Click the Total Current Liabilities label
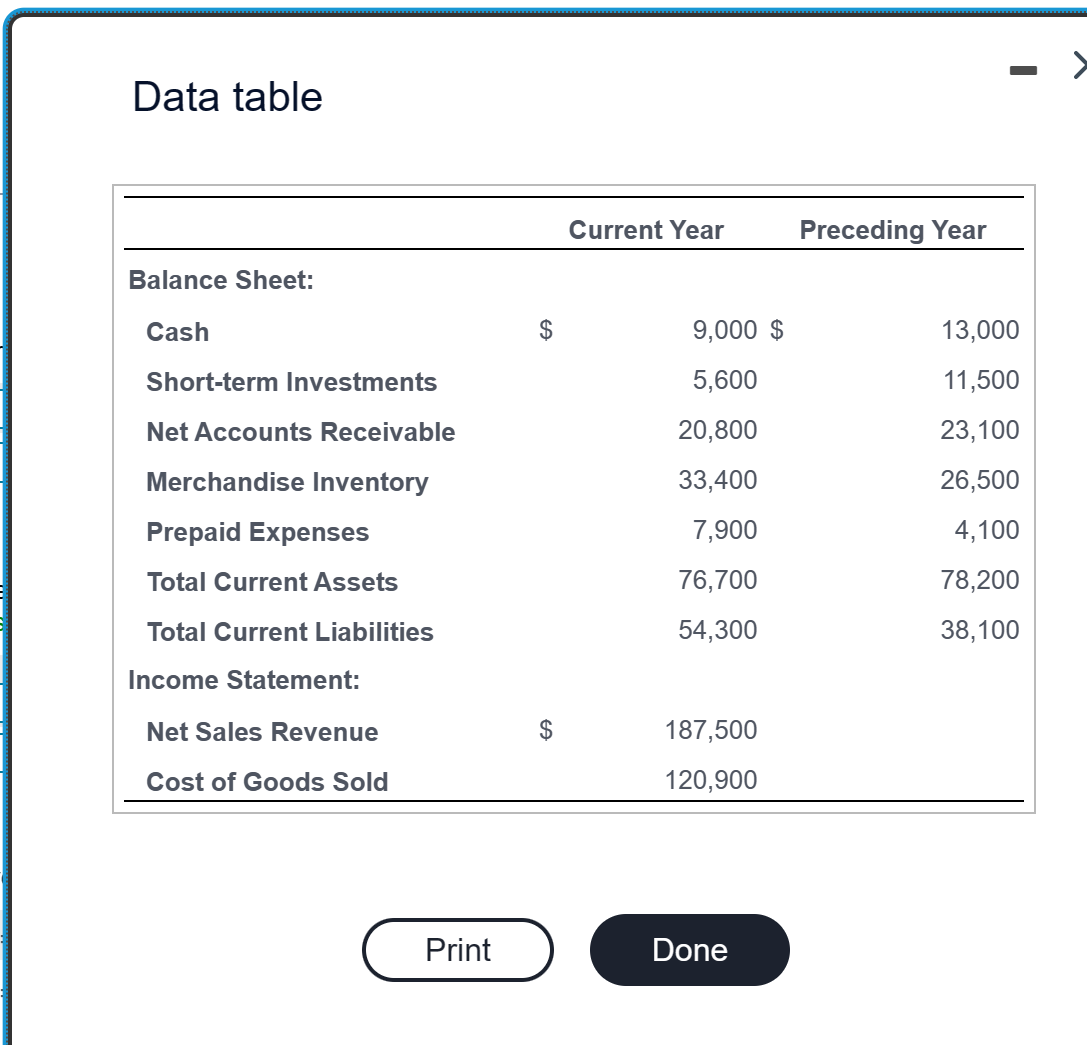 click(x=289, y=632)
